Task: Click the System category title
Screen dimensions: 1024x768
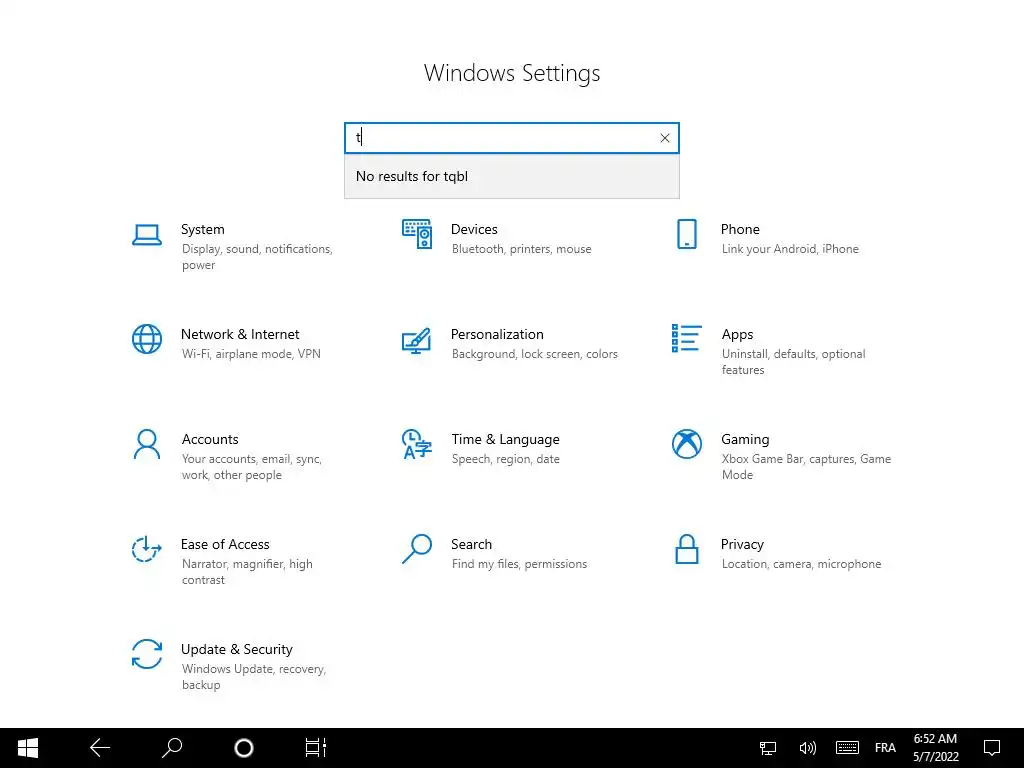Action: point(202,229)
